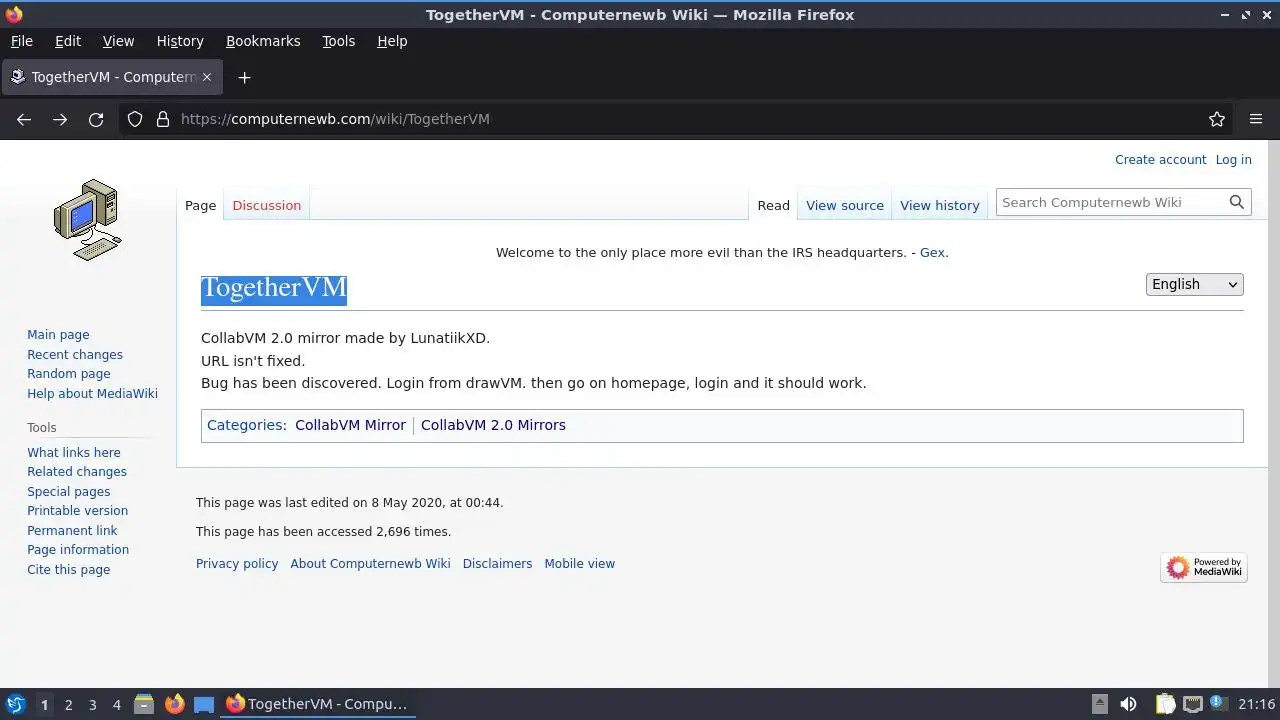Open the View menu
1280x720 pixels.
[118, 41]
